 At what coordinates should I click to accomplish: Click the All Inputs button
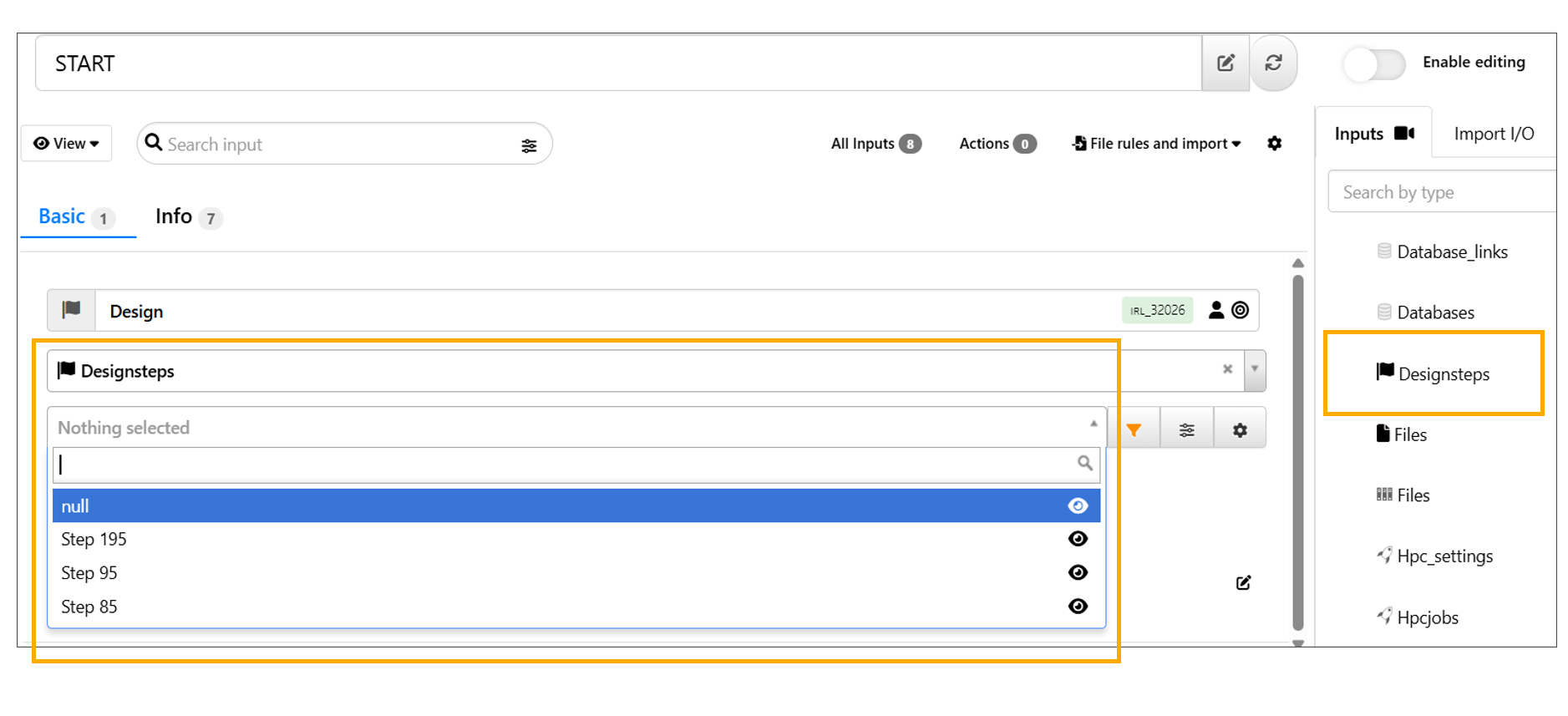875,144
